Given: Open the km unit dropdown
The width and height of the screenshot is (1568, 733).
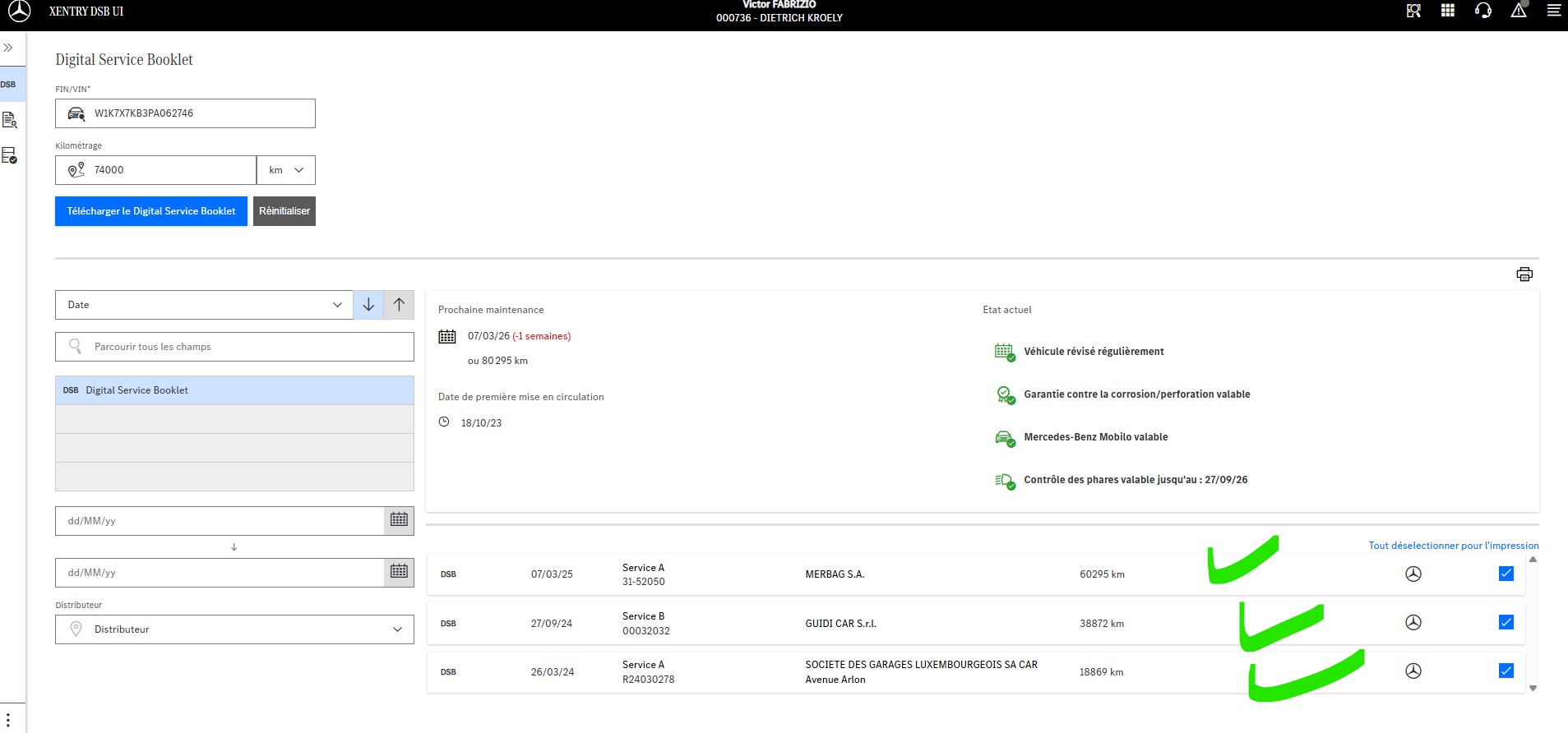Looking at the screenshot, I should [x=285, y=170].
